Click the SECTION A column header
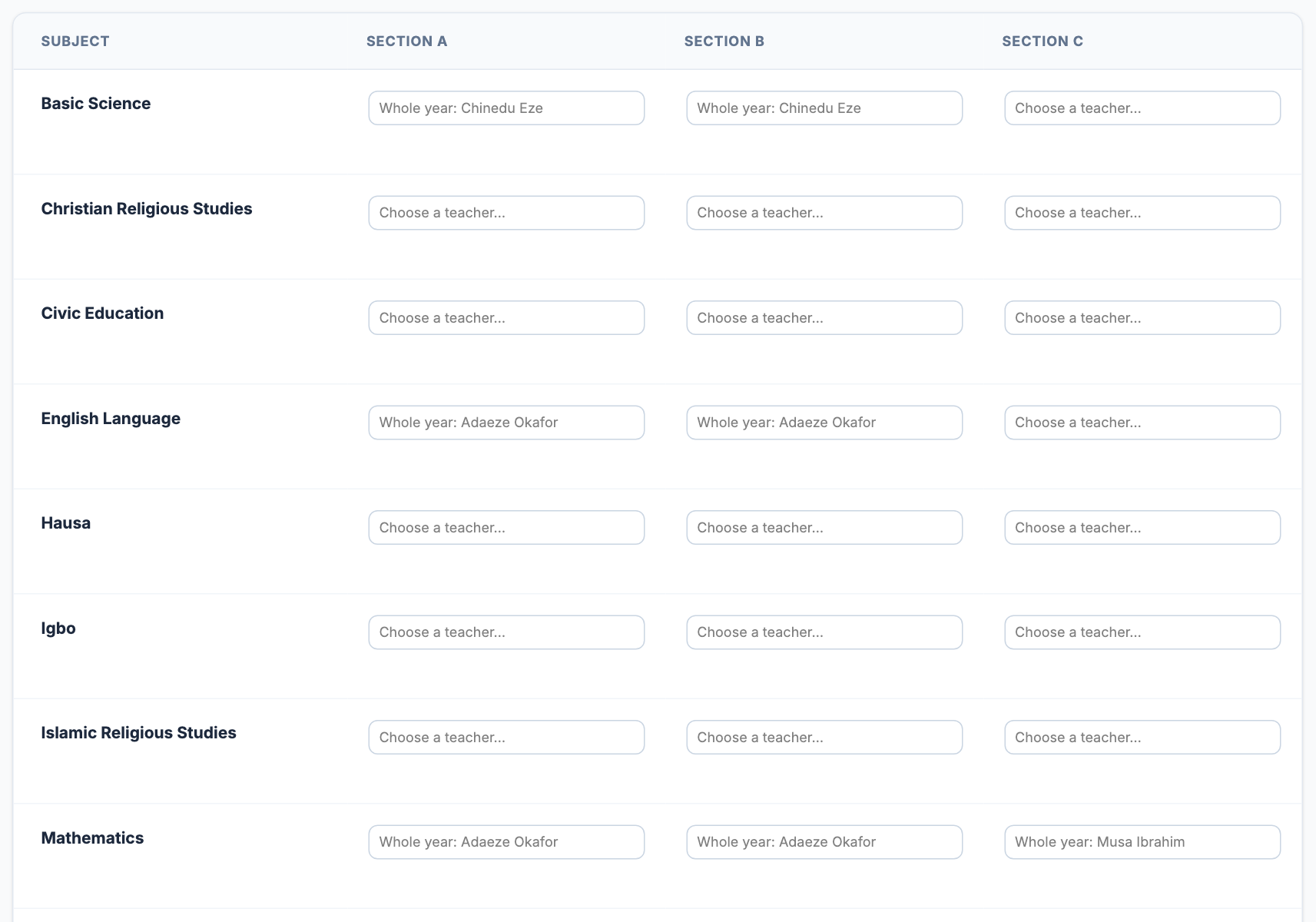1316x922 pixels. pos(406,41)
